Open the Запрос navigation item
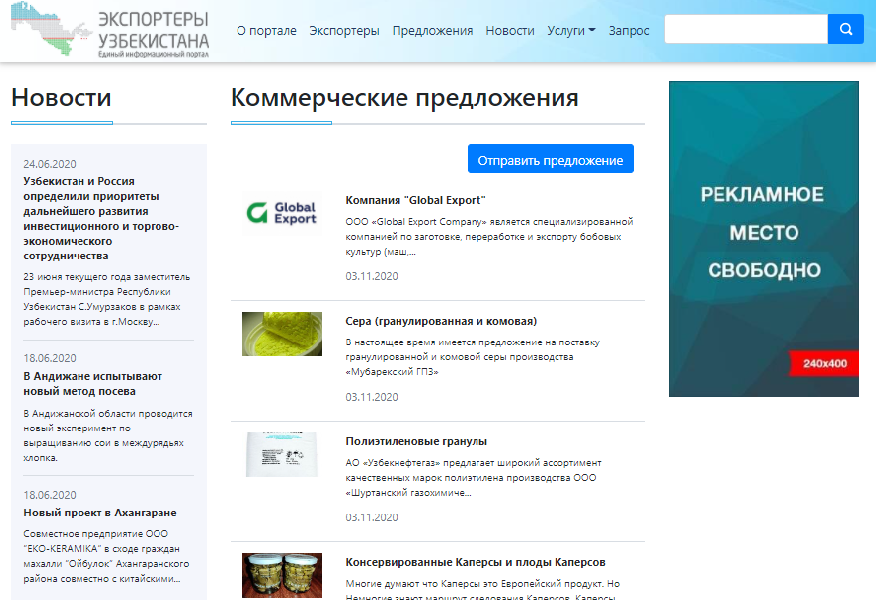The image size is (876, 600). tap(628, 31)
